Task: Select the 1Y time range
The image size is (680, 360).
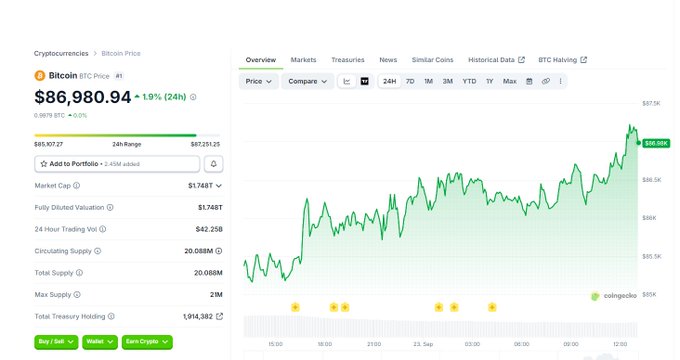Action: (x=490, y=81)
